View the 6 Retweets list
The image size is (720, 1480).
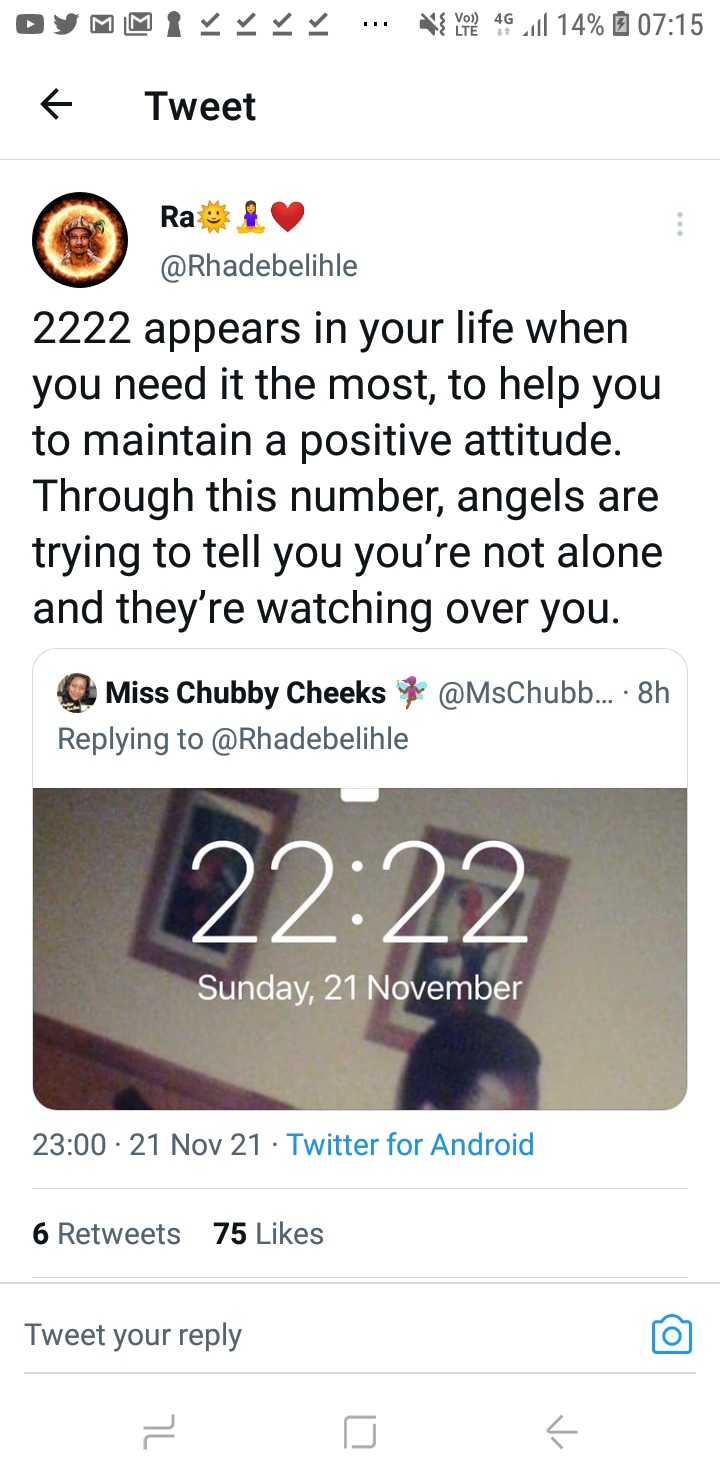tap(107, 1234)
